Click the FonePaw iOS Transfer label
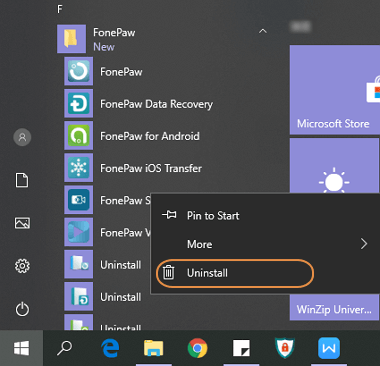Image resolution: width=380 pixels, height=366 pixels. pos(151,168)
